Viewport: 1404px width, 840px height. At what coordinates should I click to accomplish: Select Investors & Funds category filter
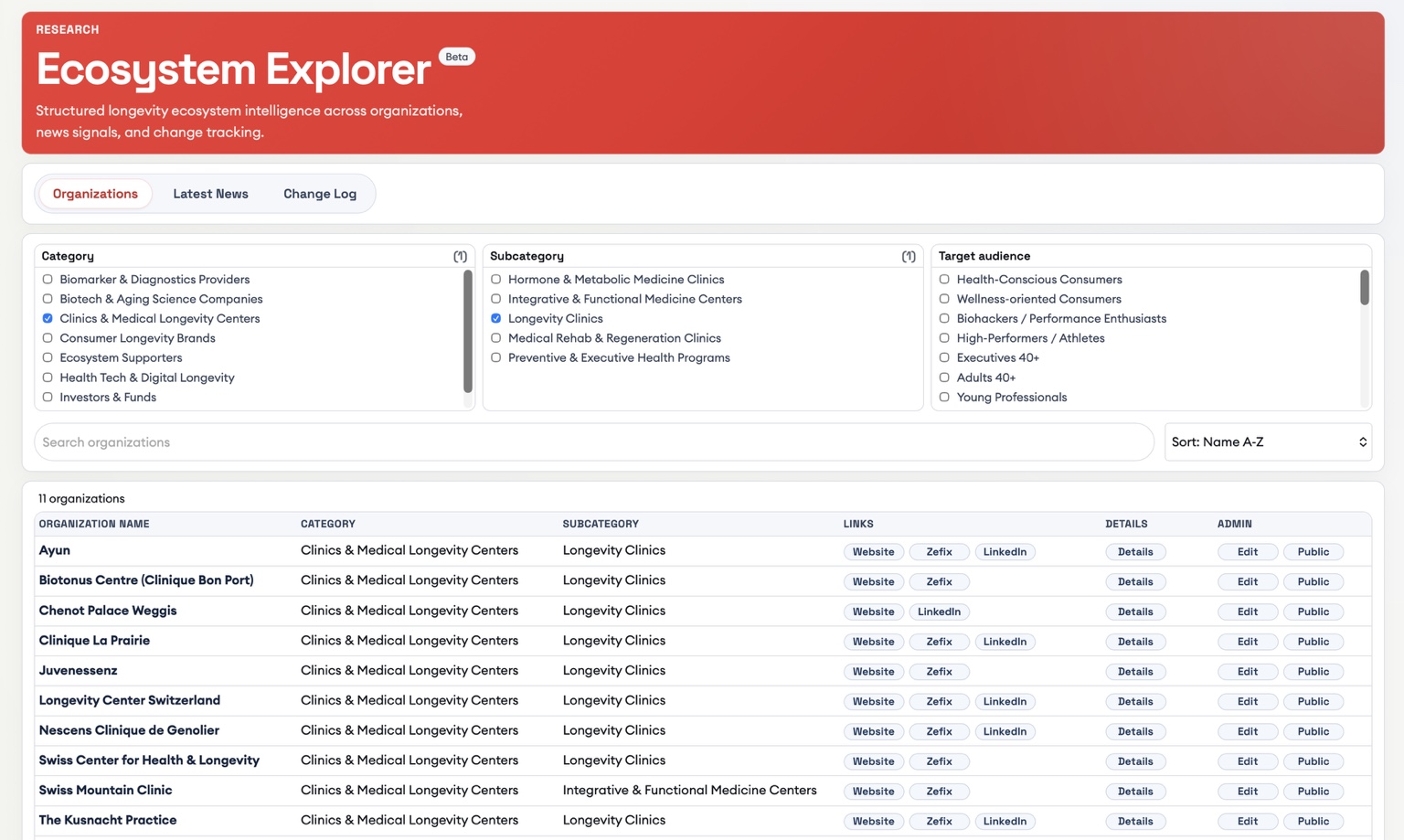coord(47,397)
